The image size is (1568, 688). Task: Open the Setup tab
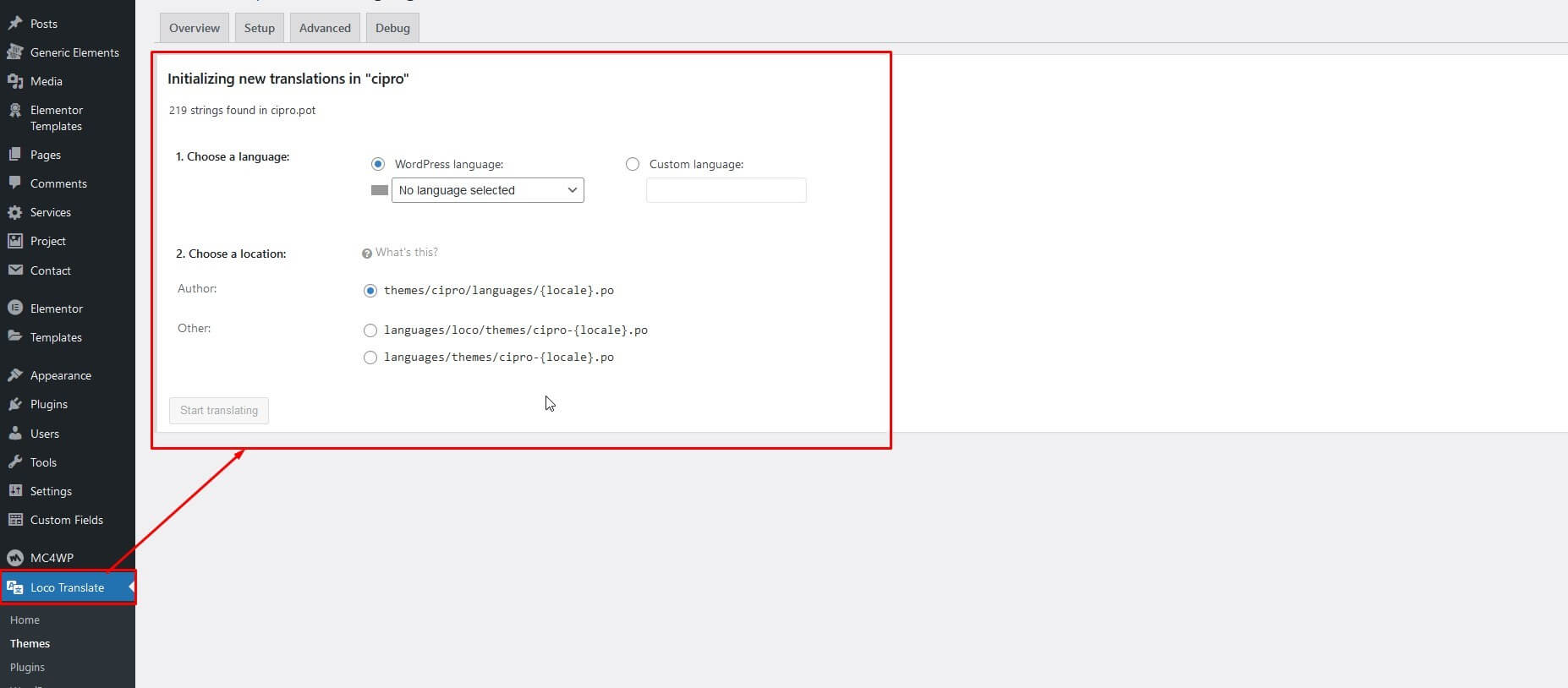click(260, 28)
